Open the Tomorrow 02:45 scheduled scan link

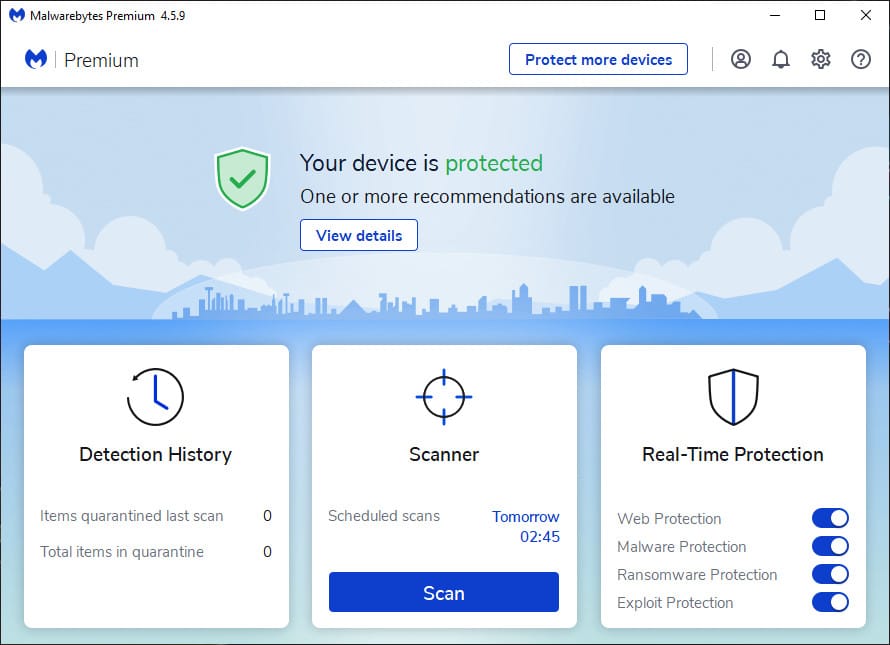526,526
